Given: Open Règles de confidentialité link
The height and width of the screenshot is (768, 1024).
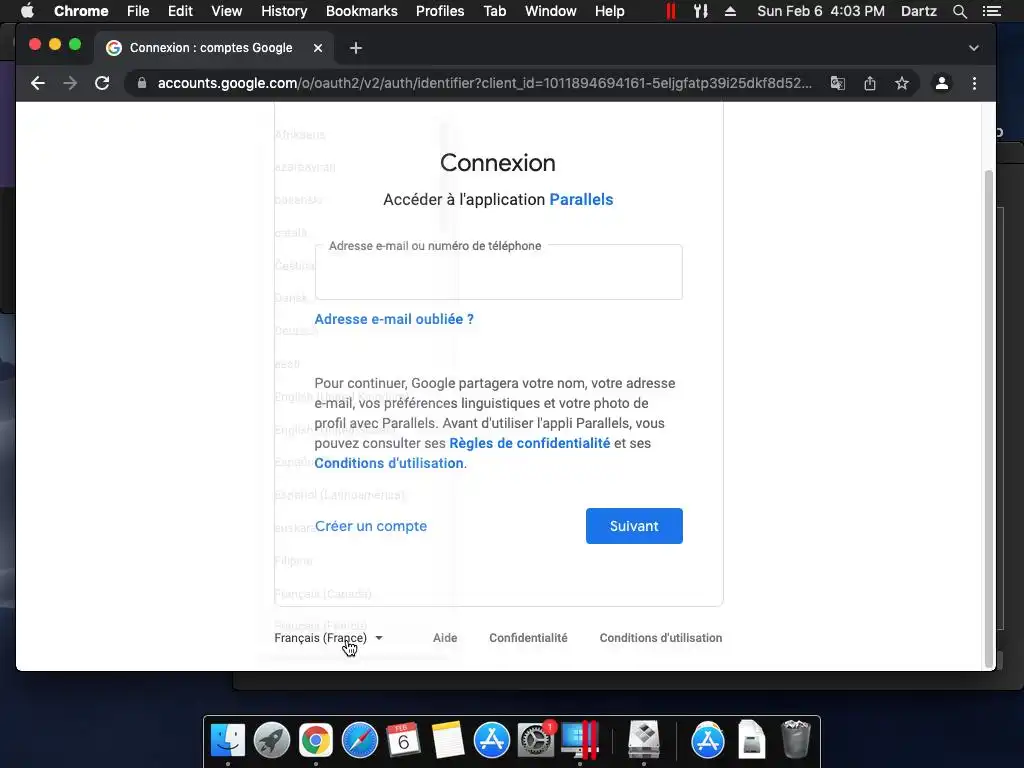Looking at the screenshot, I should point(530,443).
